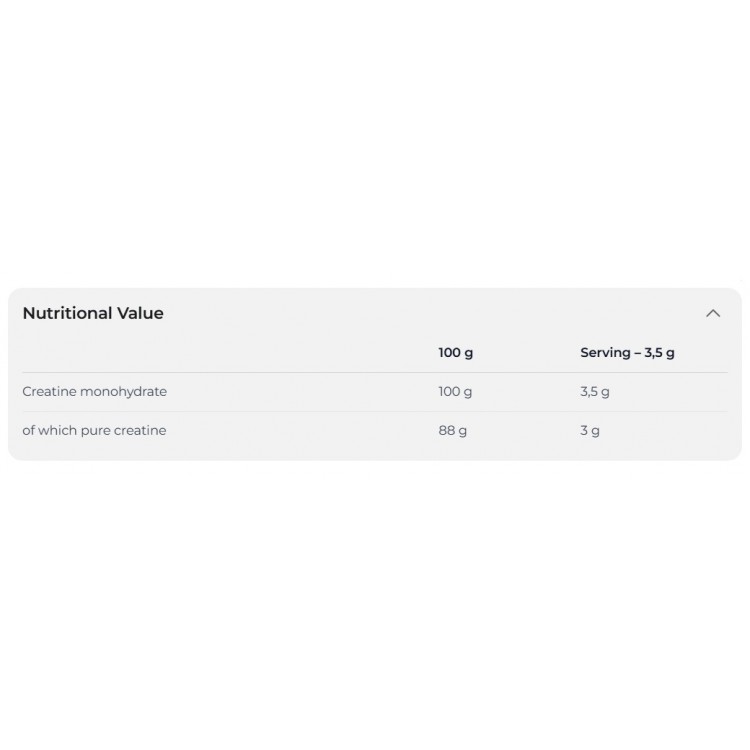
Task: Click the blank white area above the panel
Action: point(375,150)
